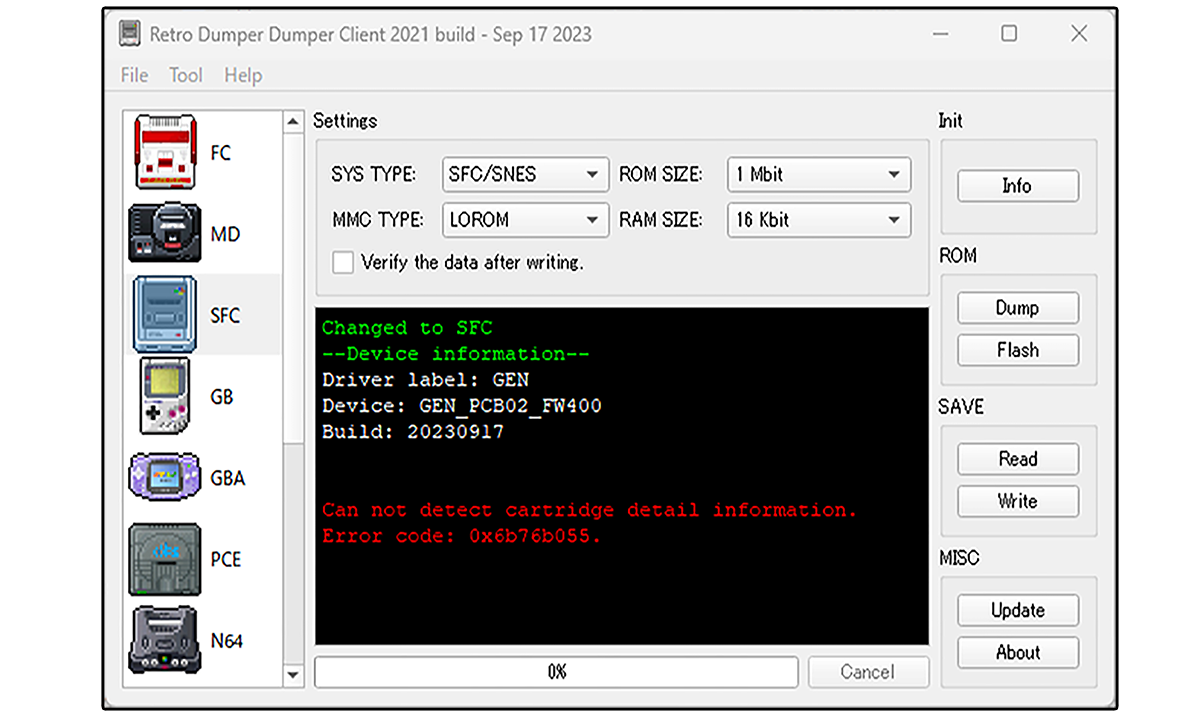Click the 'Build: 20230917' log line
Screen dimensions: 1200x720
[x=413, y=432]
